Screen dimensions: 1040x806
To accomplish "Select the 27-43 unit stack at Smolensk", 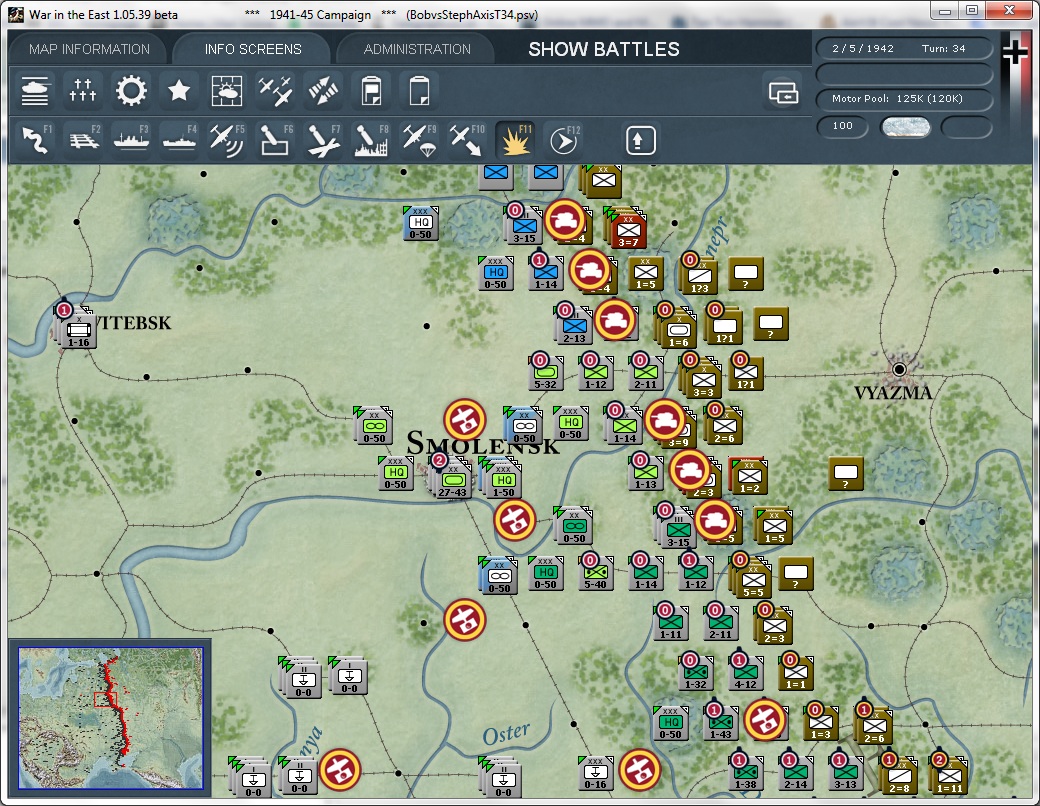I will click(452, 479).
